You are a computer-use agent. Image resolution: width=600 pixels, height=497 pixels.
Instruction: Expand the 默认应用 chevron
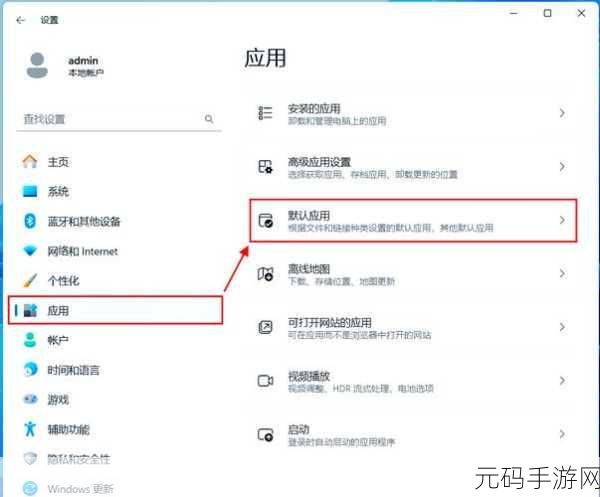click(x=562, y=220)
